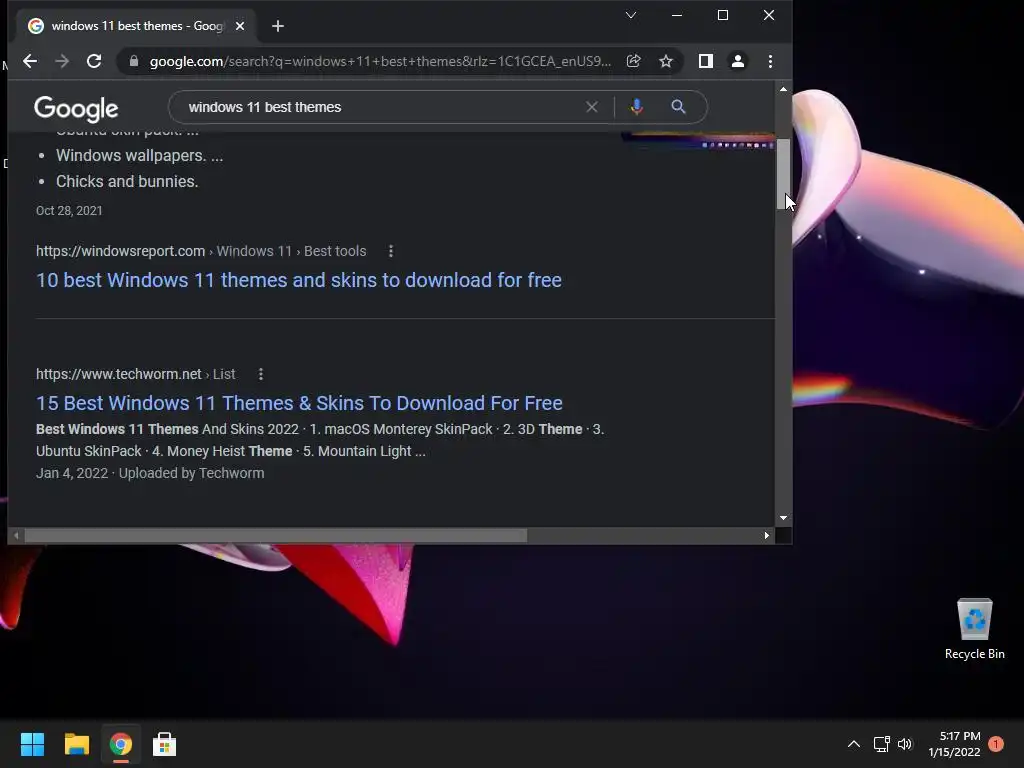This screenshot has width=1024, height=768.
Task: Click the forward navigation arrow
Action: (x=62, y=61)
